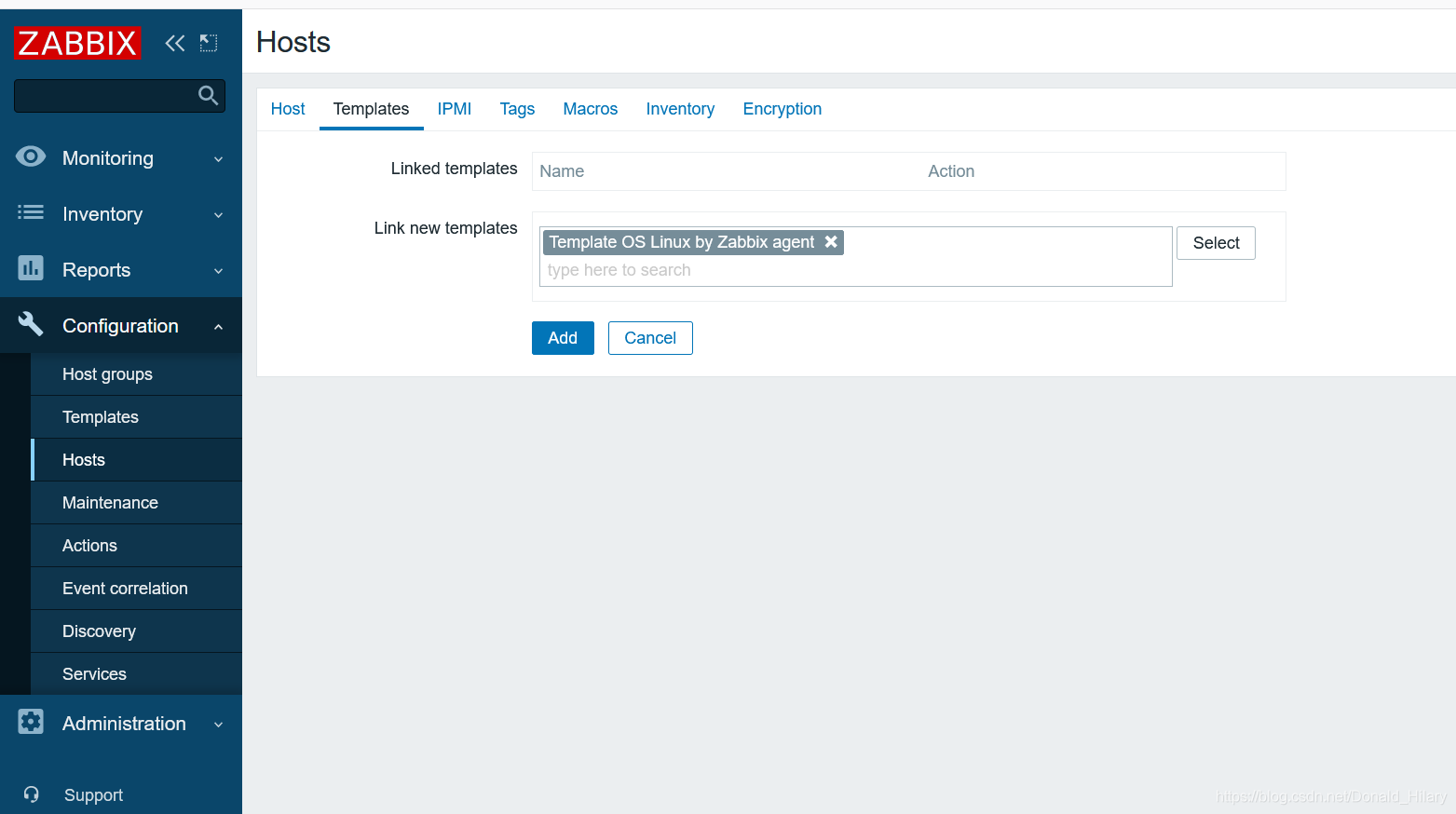Click the search magnifier icon

click(x=208, y=95)
